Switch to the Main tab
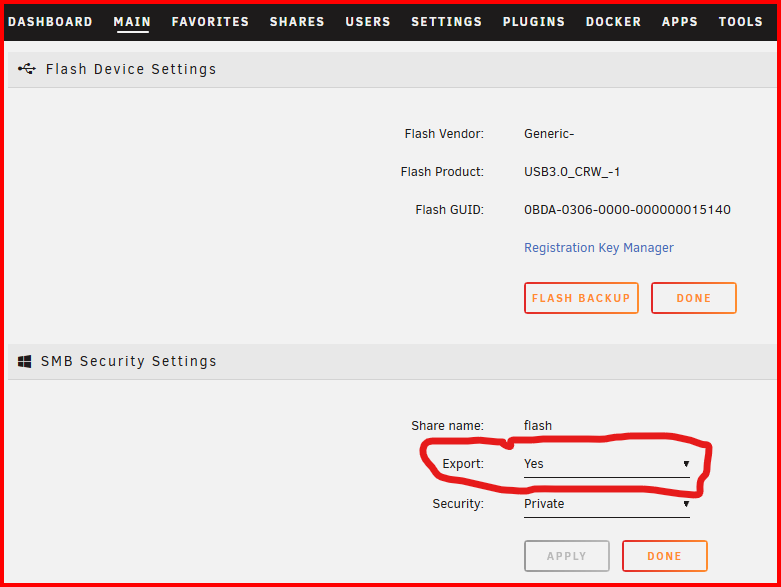 (x=132, y=22)
